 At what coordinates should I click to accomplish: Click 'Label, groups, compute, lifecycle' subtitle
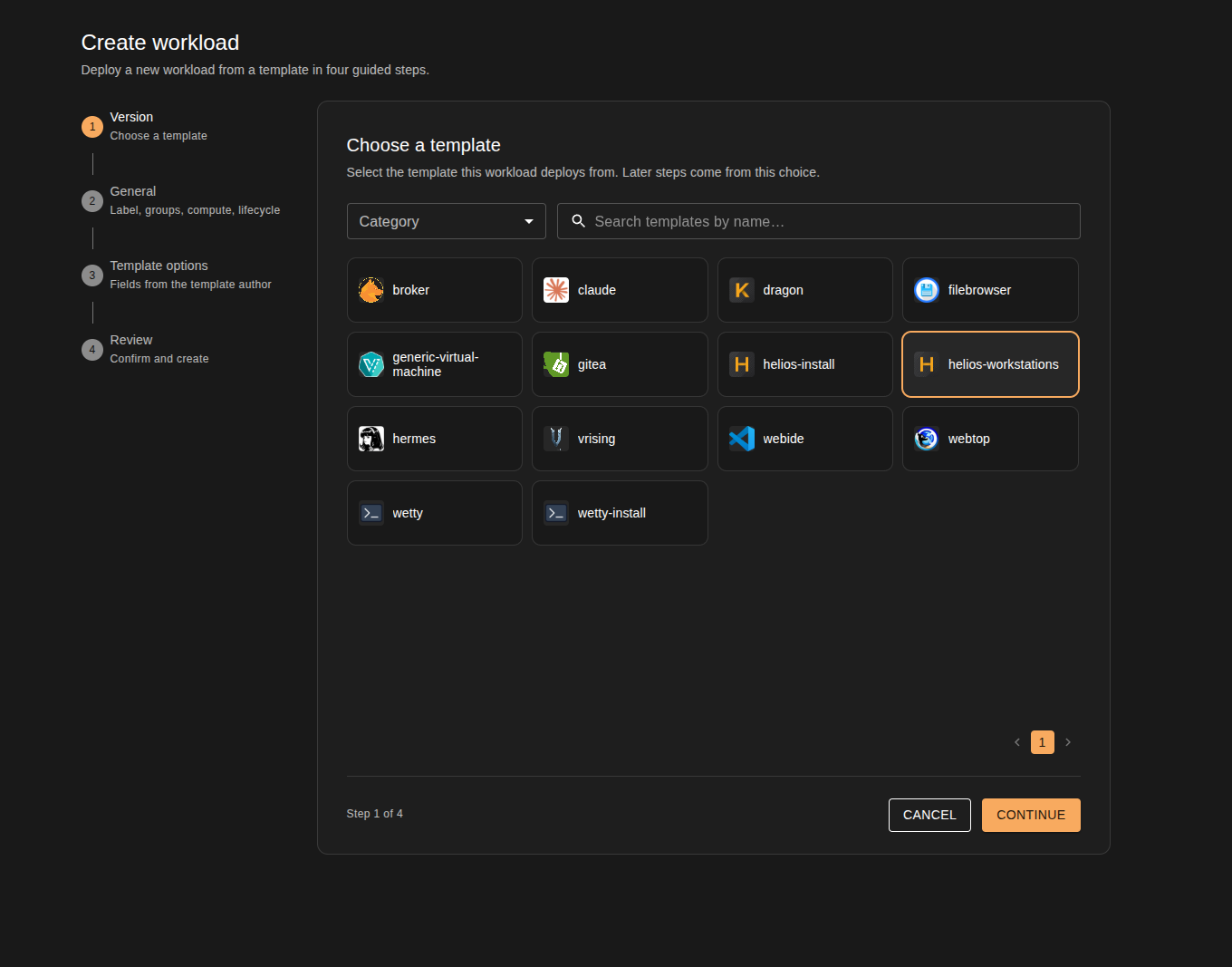[x=195, y=210]
